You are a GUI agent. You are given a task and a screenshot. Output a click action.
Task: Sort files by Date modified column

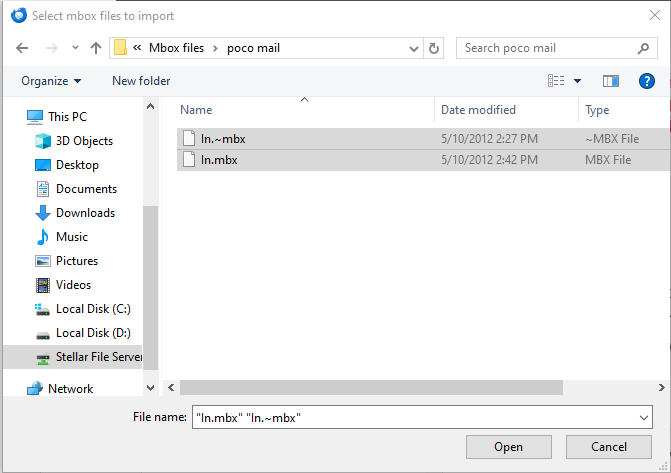[479, 110]
